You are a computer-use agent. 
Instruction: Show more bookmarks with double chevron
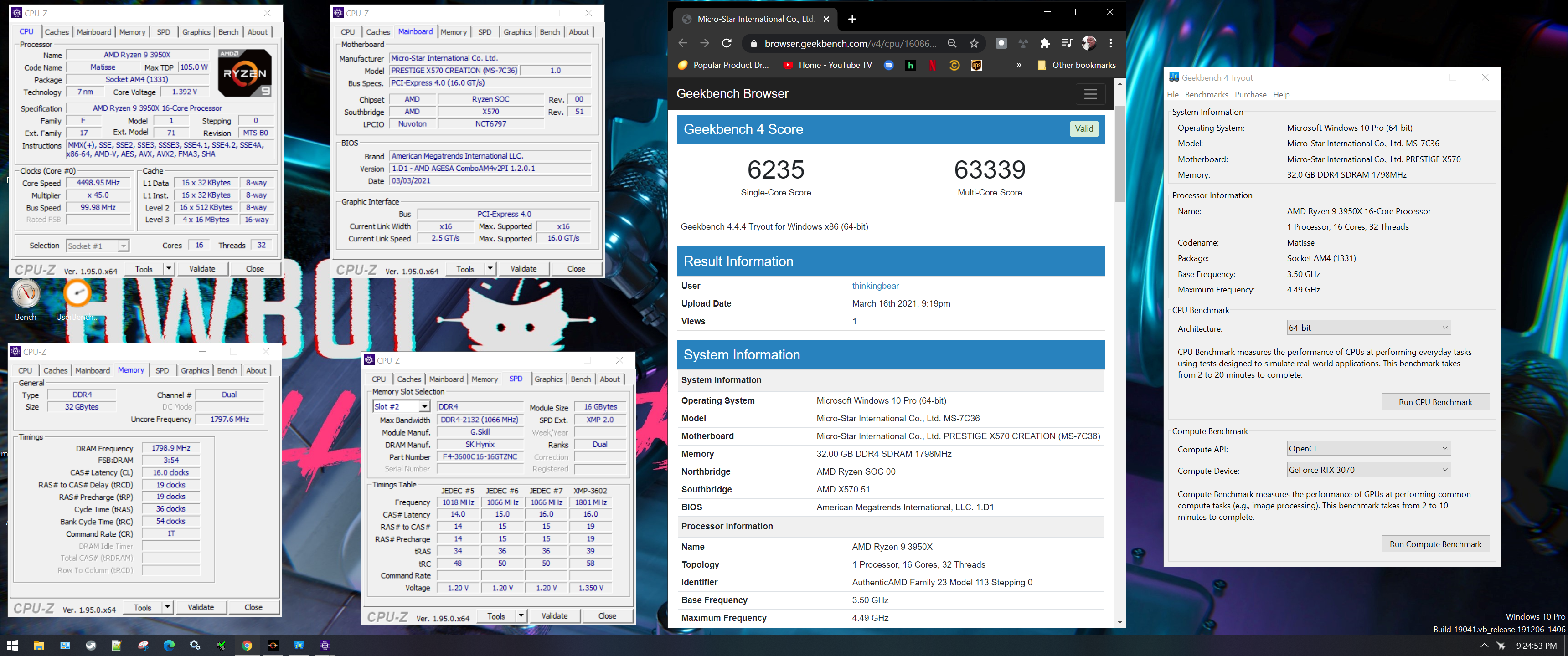(x=1019, y=65)
